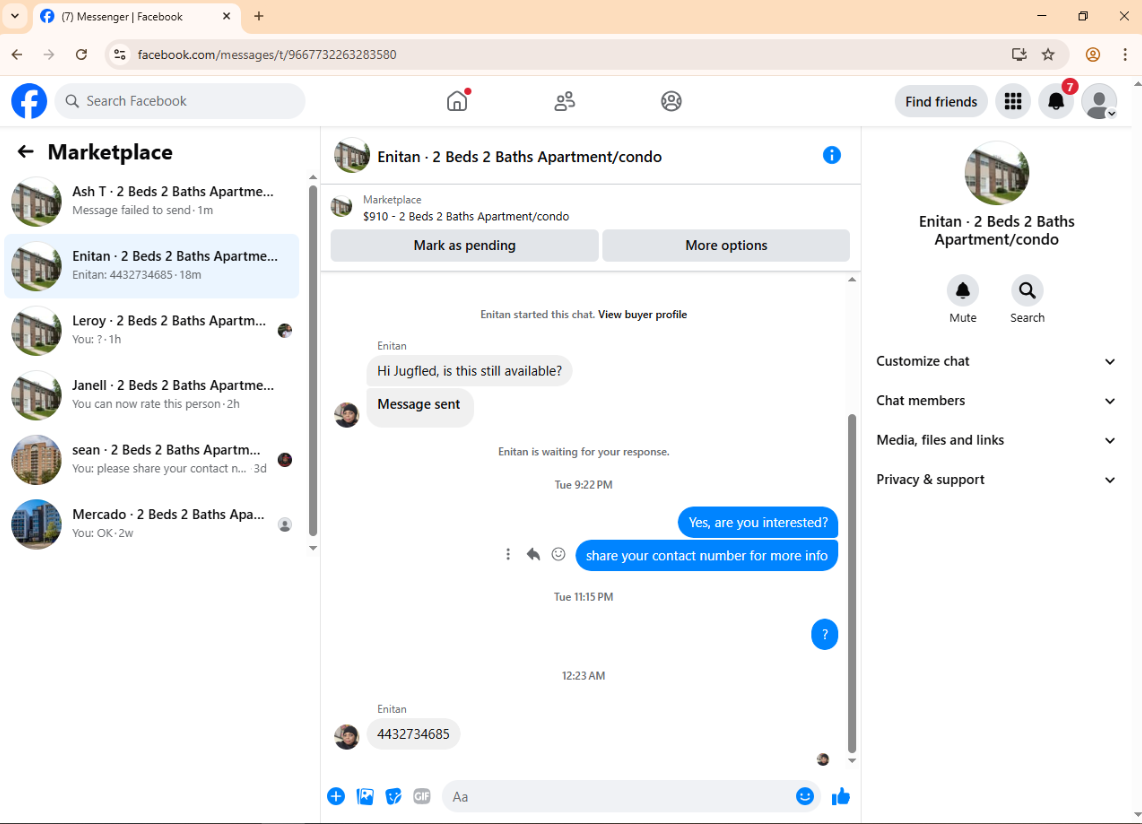Click the chat messages scrollbar
Screen dimensions: 1142x824
pyautogui.click(x=851, y=583)
